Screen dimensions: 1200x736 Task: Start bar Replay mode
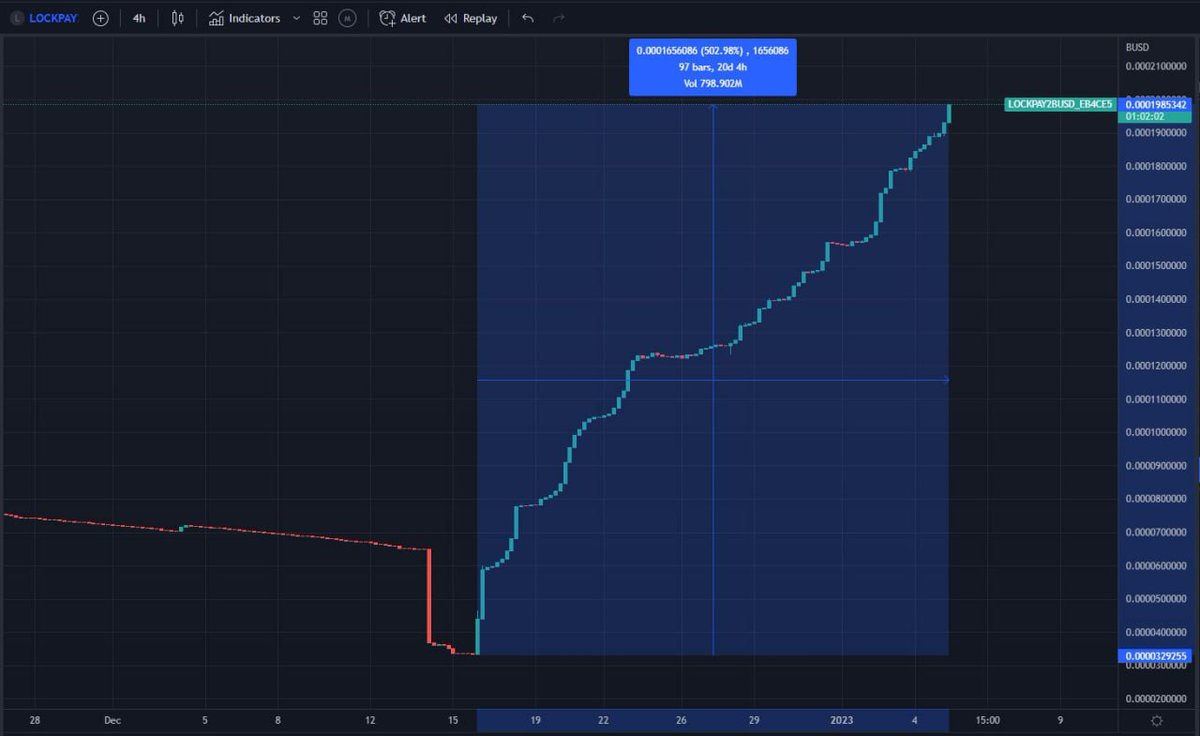(x=470, y=18)
